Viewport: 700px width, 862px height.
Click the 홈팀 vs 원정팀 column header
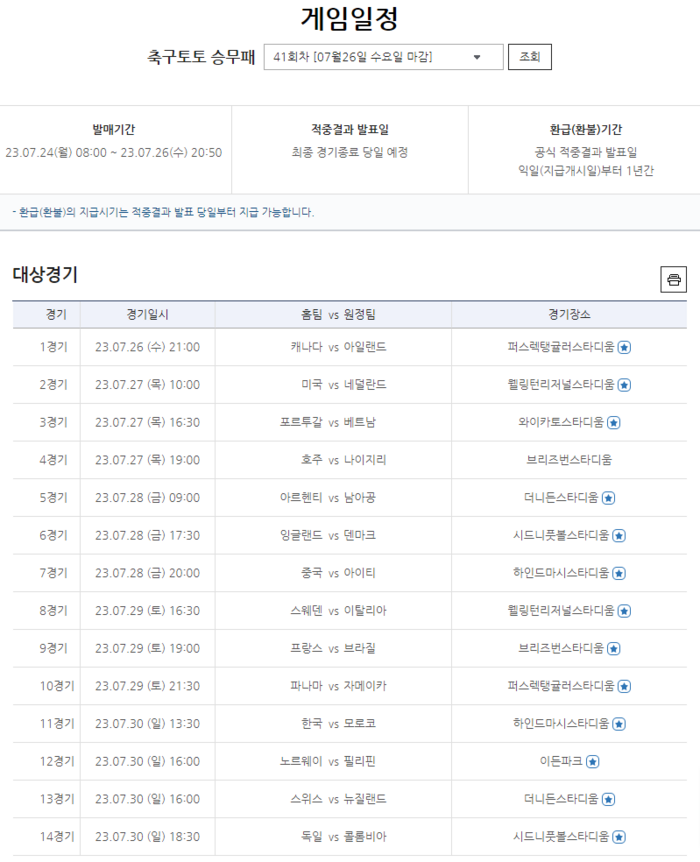(x=333, y=314)
